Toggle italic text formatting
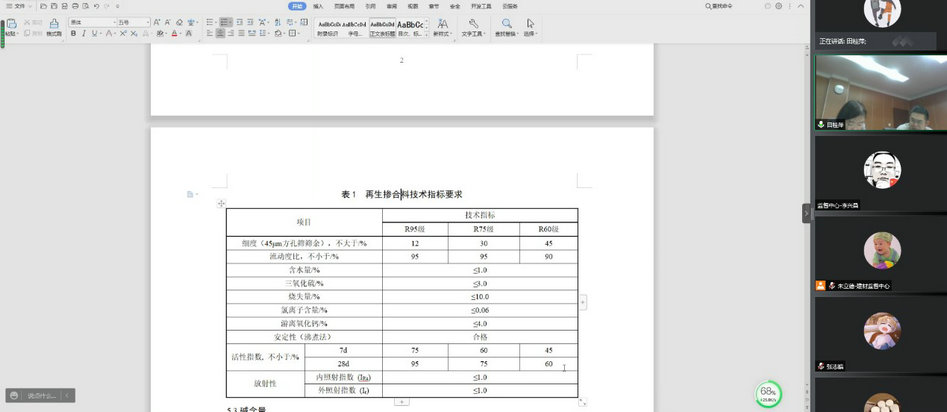947x412 pixels. pyautogui.click(x=85, y=33)
